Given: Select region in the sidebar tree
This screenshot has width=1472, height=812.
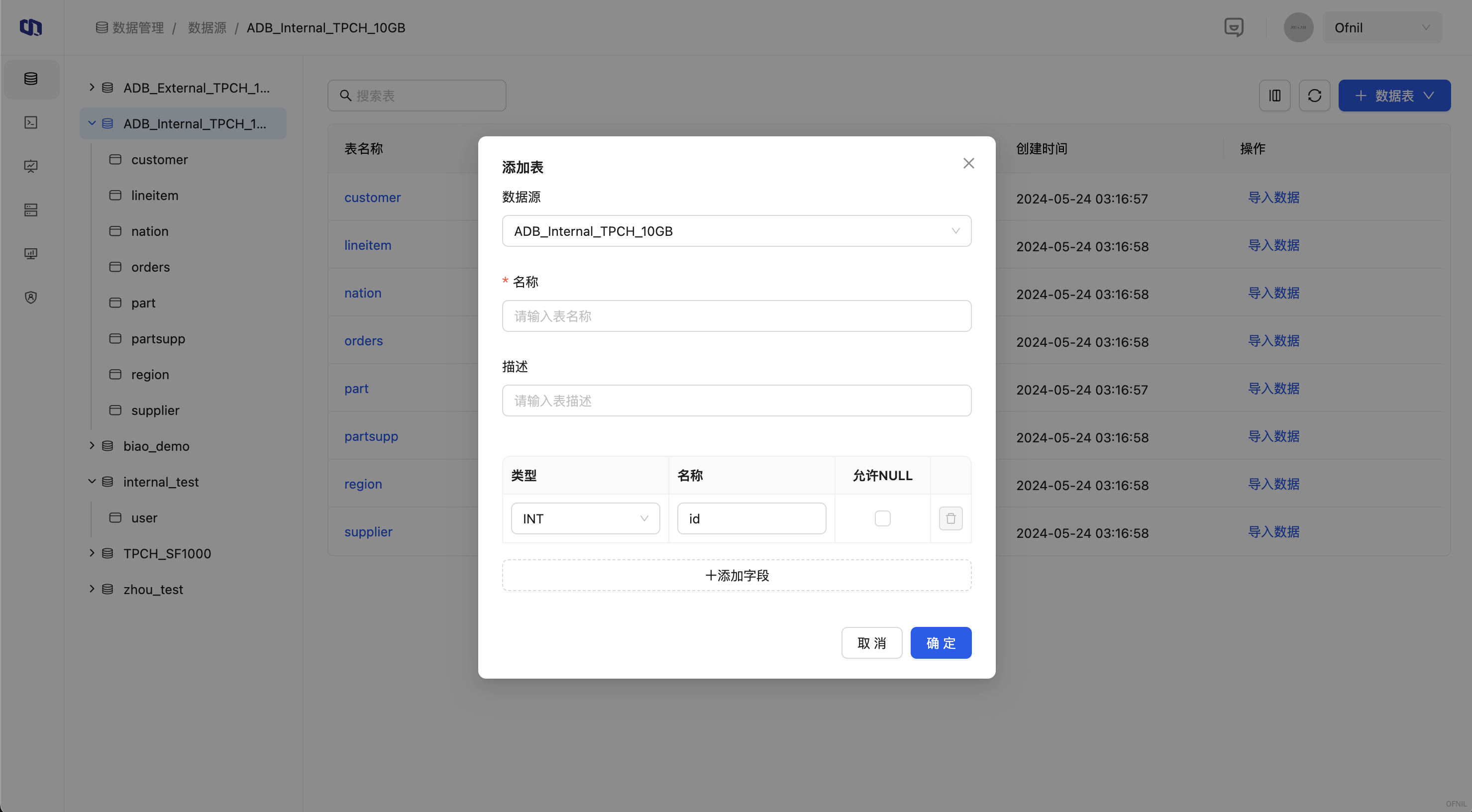Looking at the screenshot, I should pos(150,374).
